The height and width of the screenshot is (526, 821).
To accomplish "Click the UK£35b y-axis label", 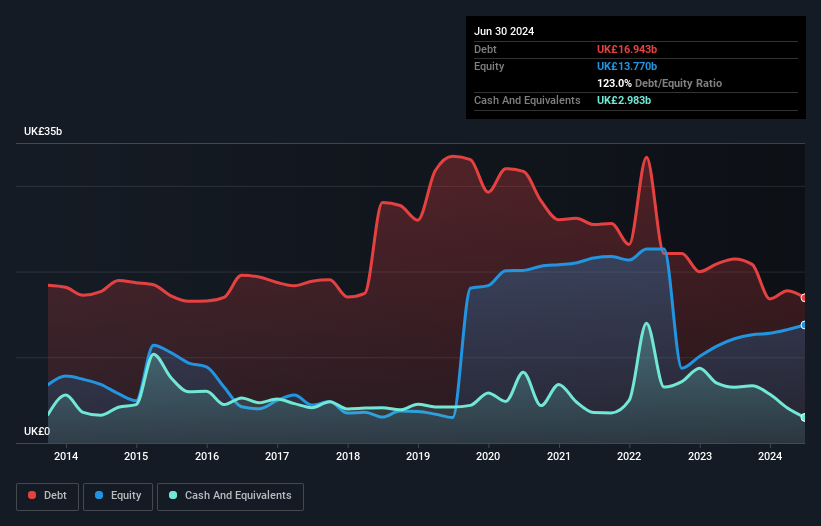I will click(43, 131).
